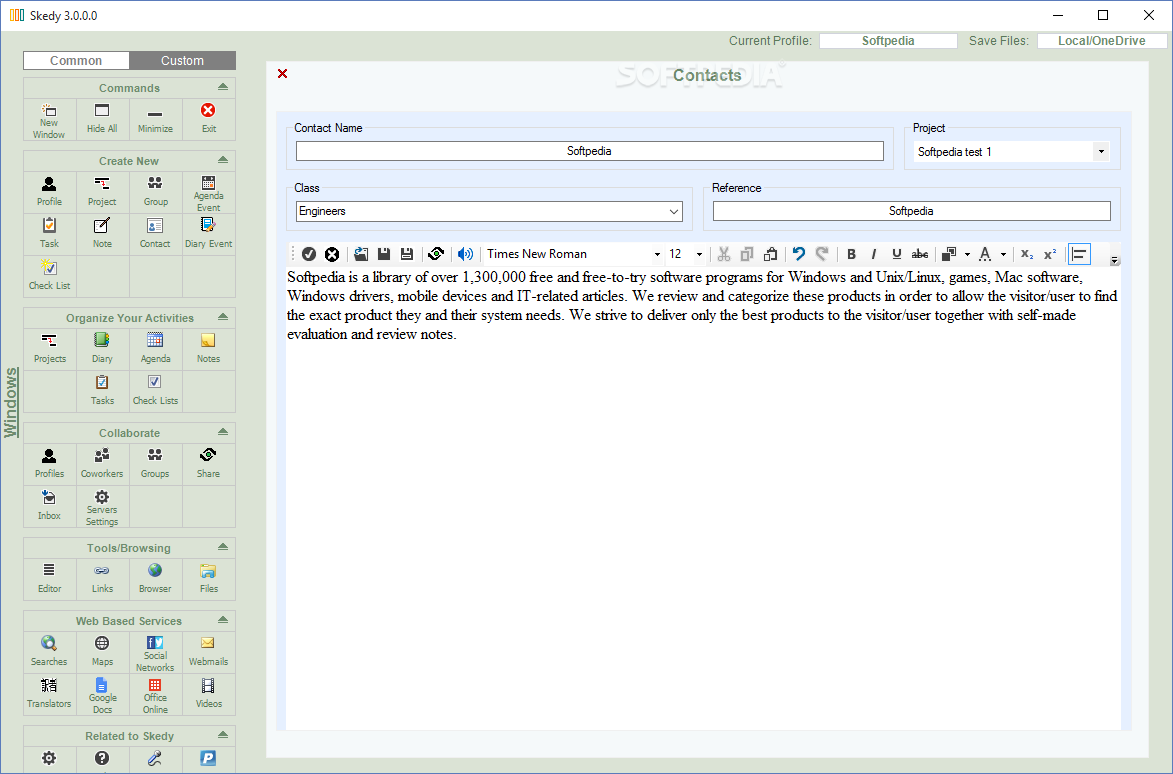Open the font color dropdown arrow

(x=1003, y=254)
